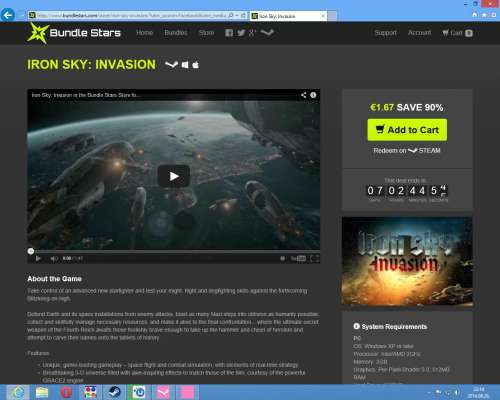Viewport: 500px width, 400px height.
Task: Open the Bundles menu item
Action: click(x=176, y=33)
